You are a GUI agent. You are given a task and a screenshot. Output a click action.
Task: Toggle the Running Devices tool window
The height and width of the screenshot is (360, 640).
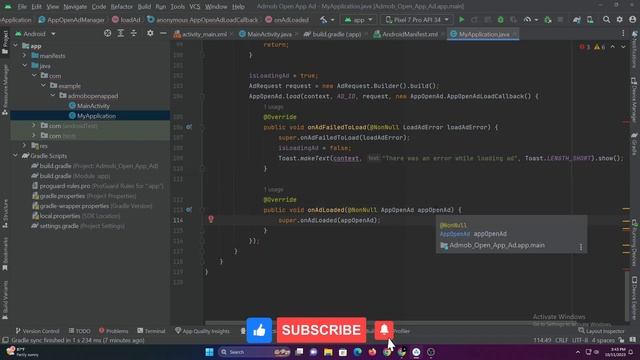point(634,243)
